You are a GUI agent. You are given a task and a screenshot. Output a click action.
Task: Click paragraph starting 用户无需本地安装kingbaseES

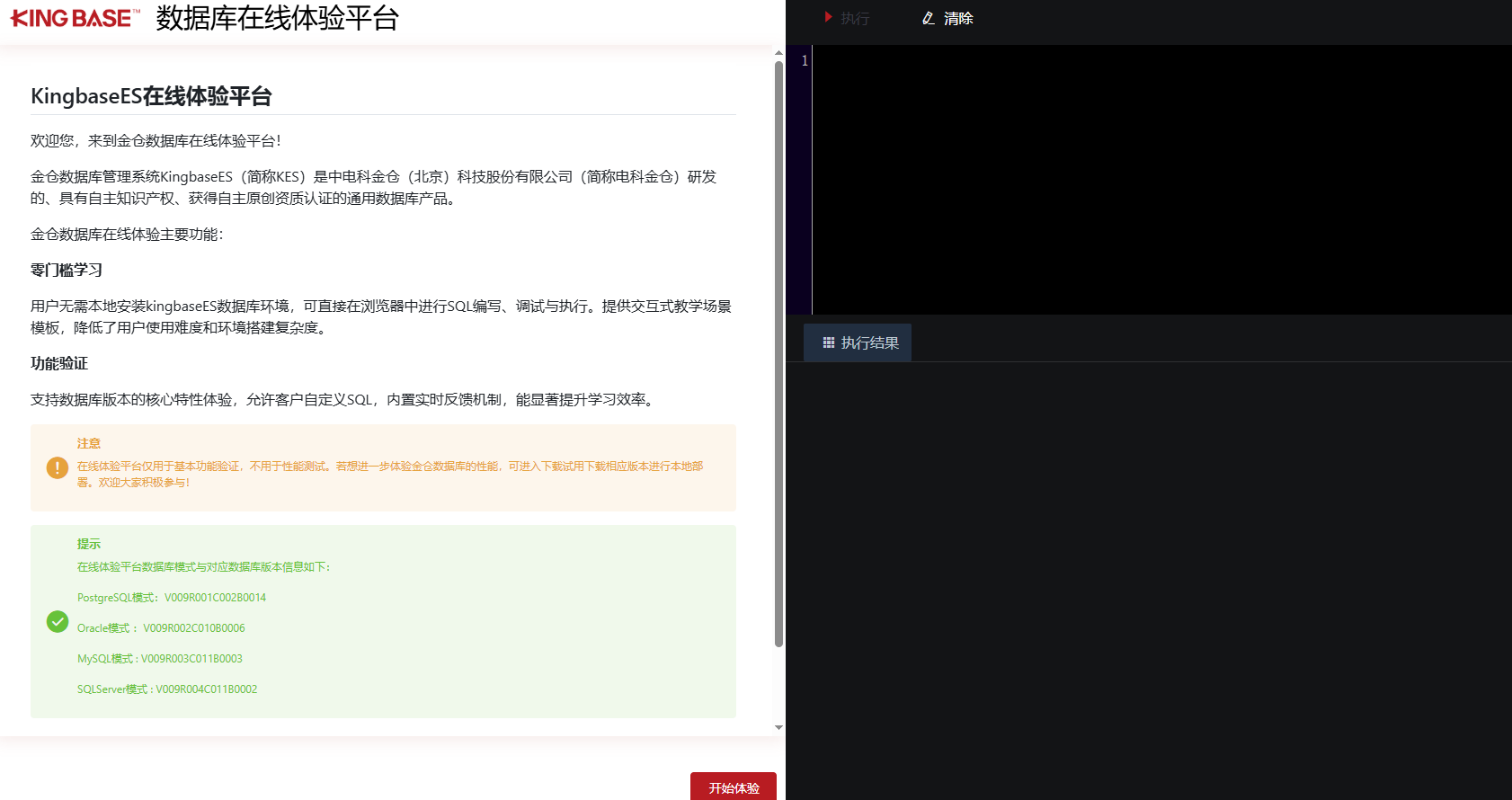pos(381,316)
